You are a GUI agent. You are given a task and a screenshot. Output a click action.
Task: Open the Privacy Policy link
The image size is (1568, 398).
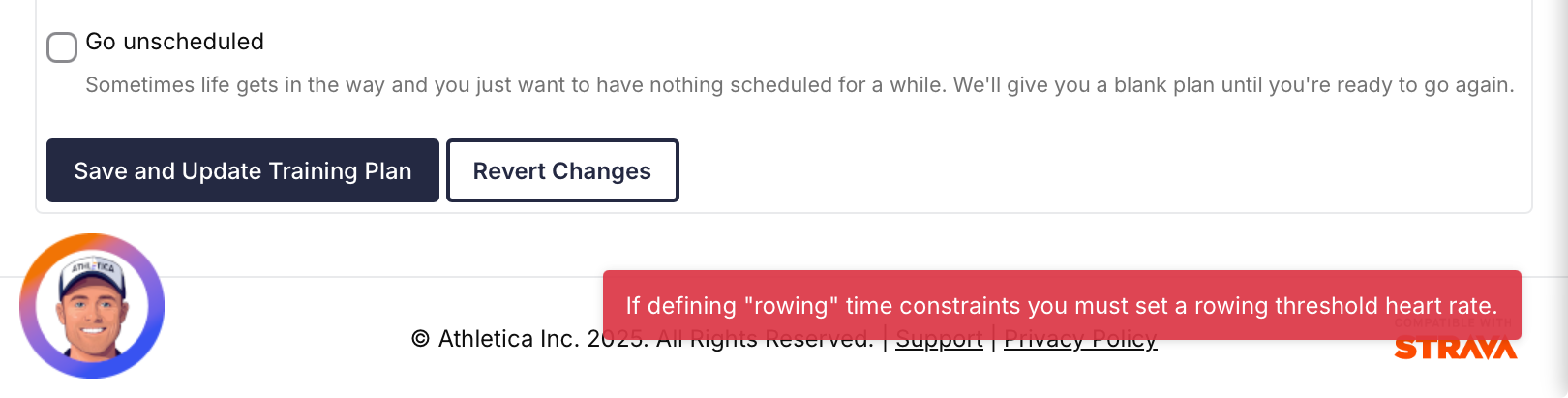point(1080,341)
